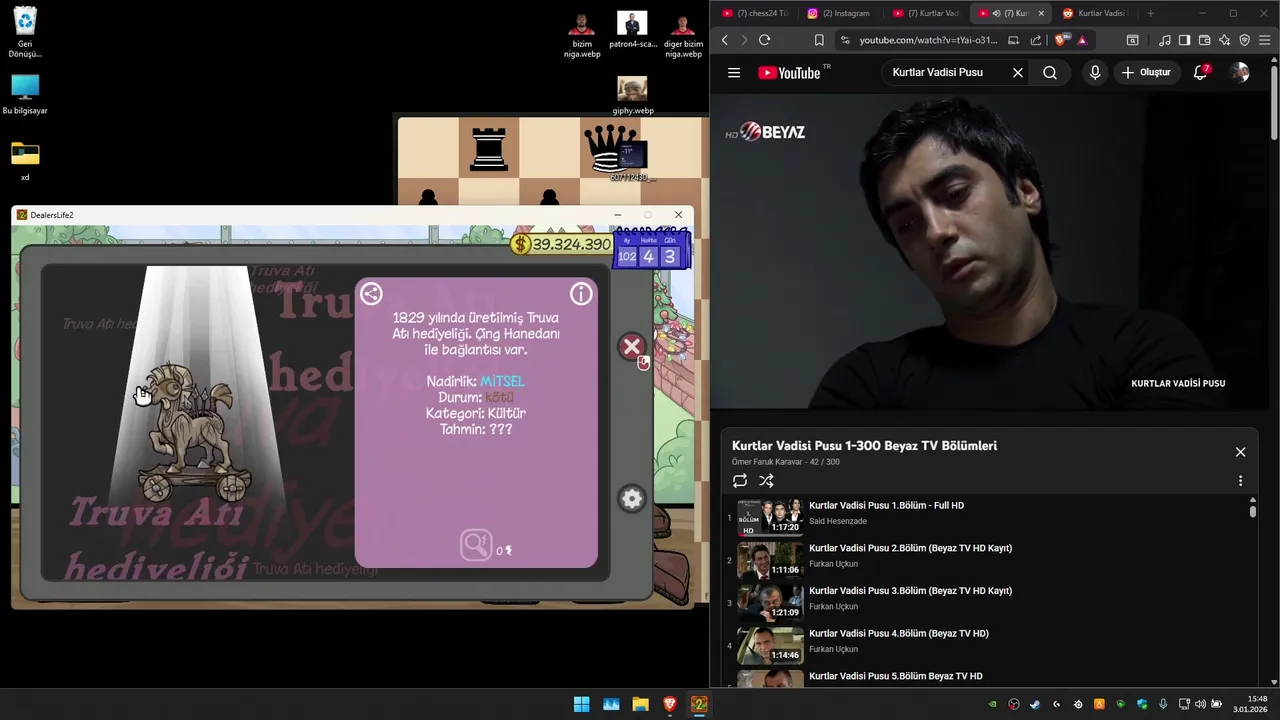Toggle the browser sidebar panel
Image resolution: width=1280 pixels, height=720 pixels.
point(1184,40)
